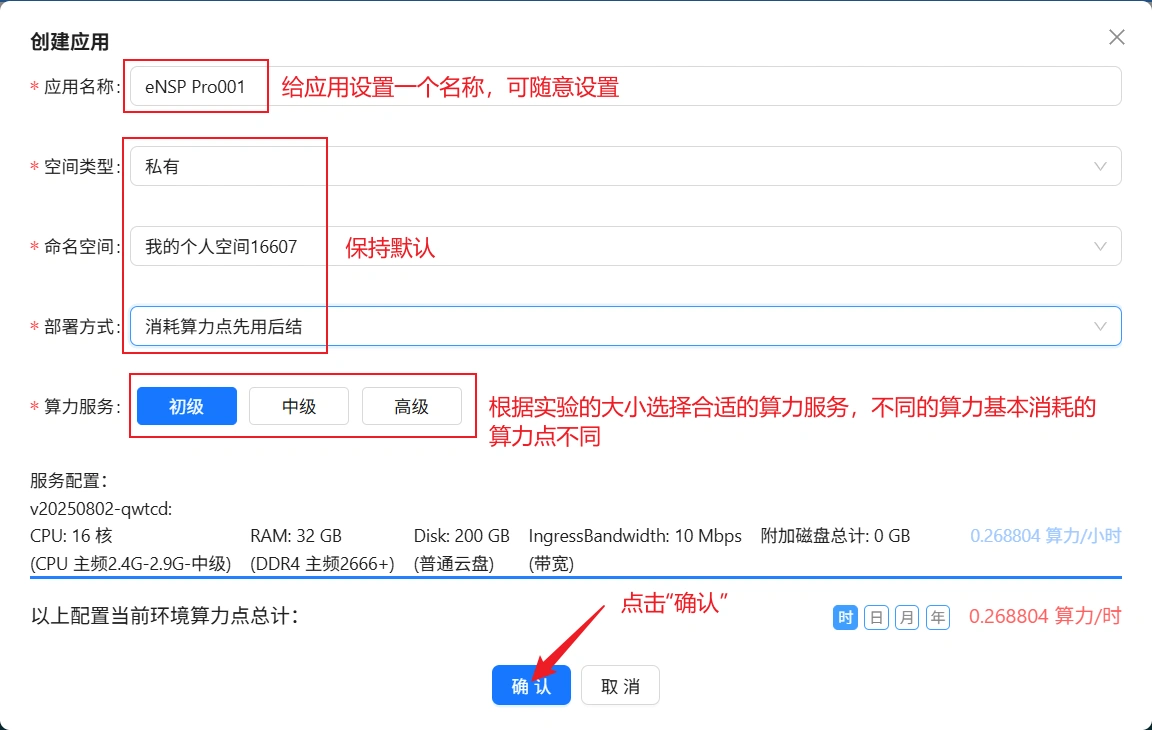Screen dimensions: 1152x730
Task: Click the 确认 button to confirm
Action: tap(531, 685)
